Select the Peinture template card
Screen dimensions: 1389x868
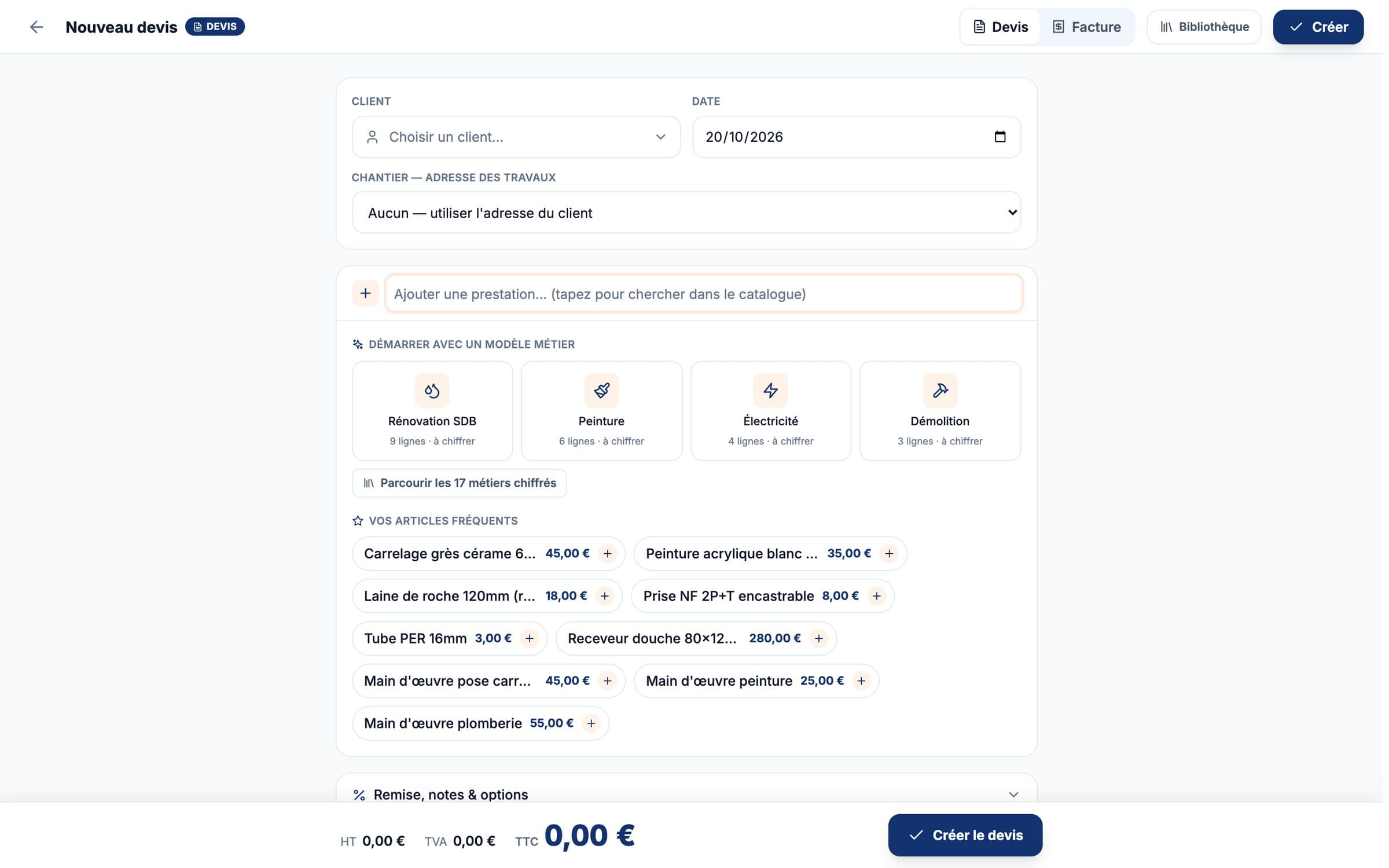601,411
